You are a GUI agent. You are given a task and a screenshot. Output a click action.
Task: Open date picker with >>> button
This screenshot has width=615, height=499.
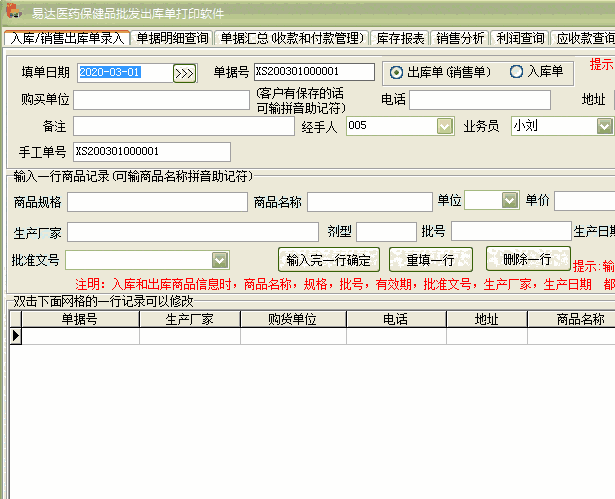184,73
